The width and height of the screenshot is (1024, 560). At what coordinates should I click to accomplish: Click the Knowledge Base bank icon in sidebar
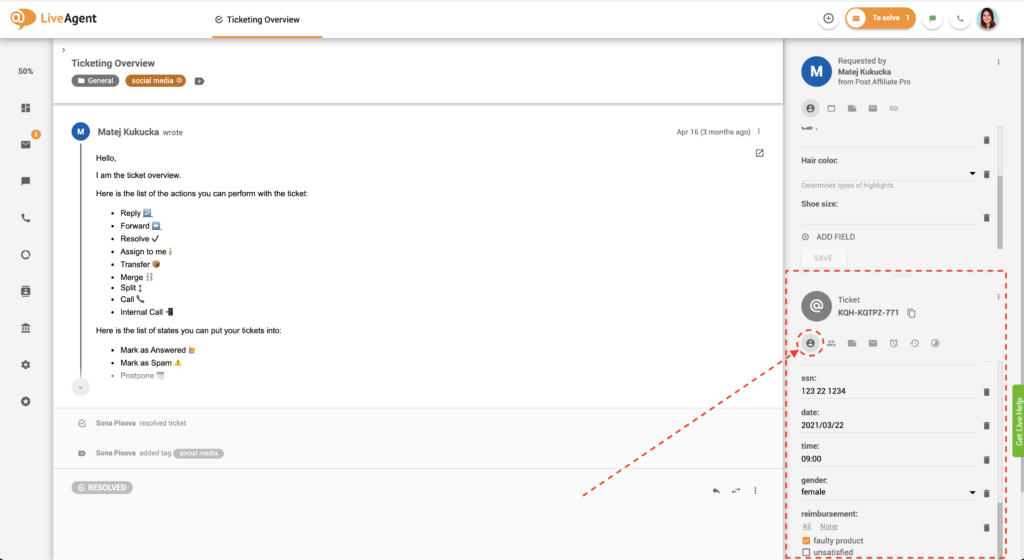point(26,328)
